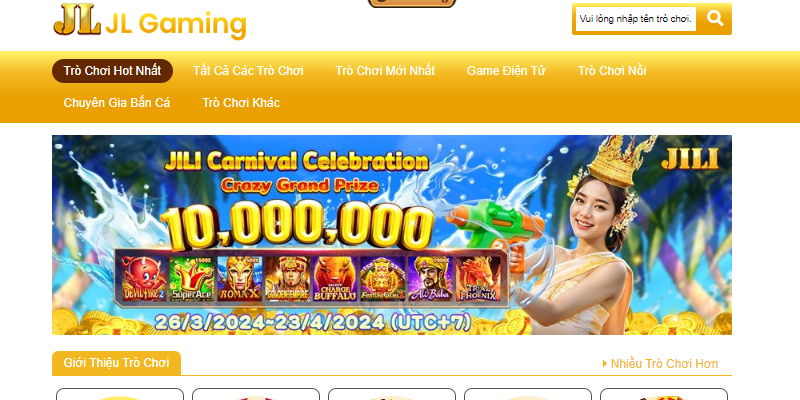
Task: Open the Trò Chơi Mới Nhất tab
Action: pos(385,71)
